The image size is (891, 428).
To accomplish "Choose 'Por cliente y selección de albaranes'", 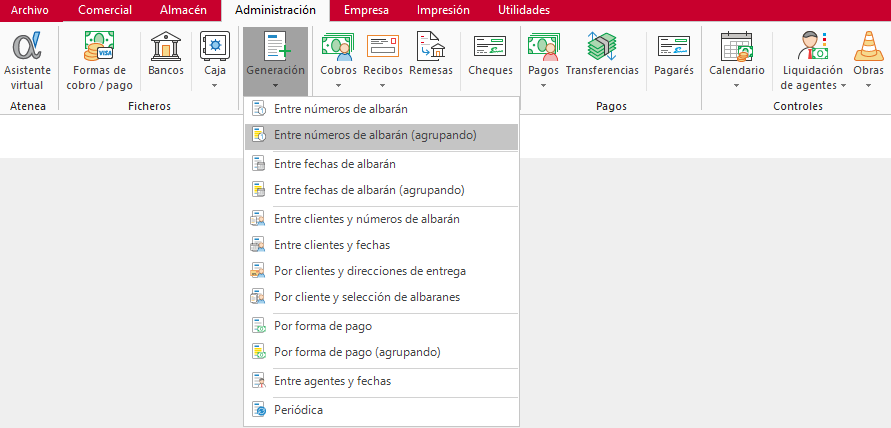I will (x=381, y=297).
